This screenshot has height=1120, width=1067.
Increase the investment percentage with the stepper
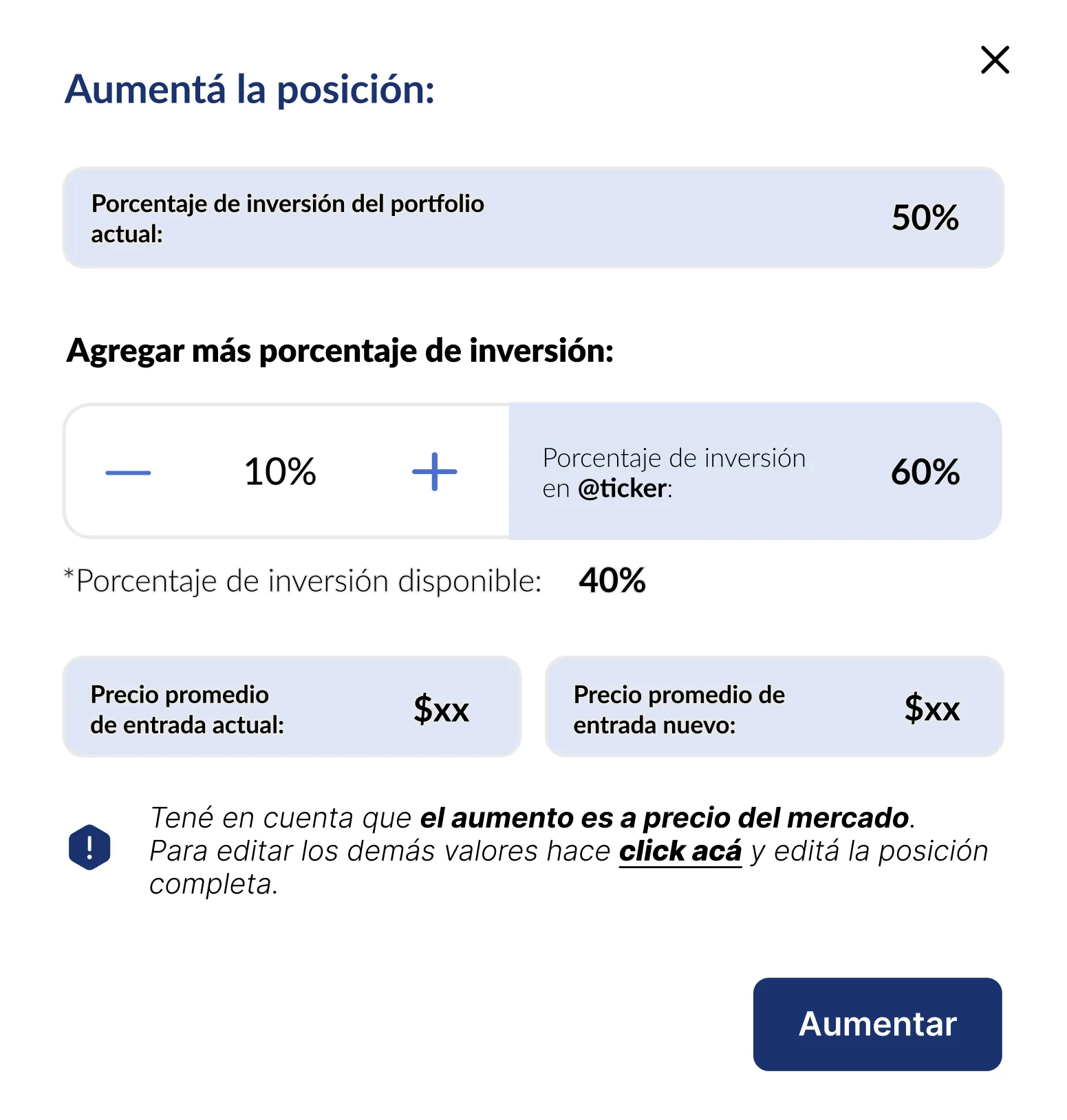tap(433, 471)
